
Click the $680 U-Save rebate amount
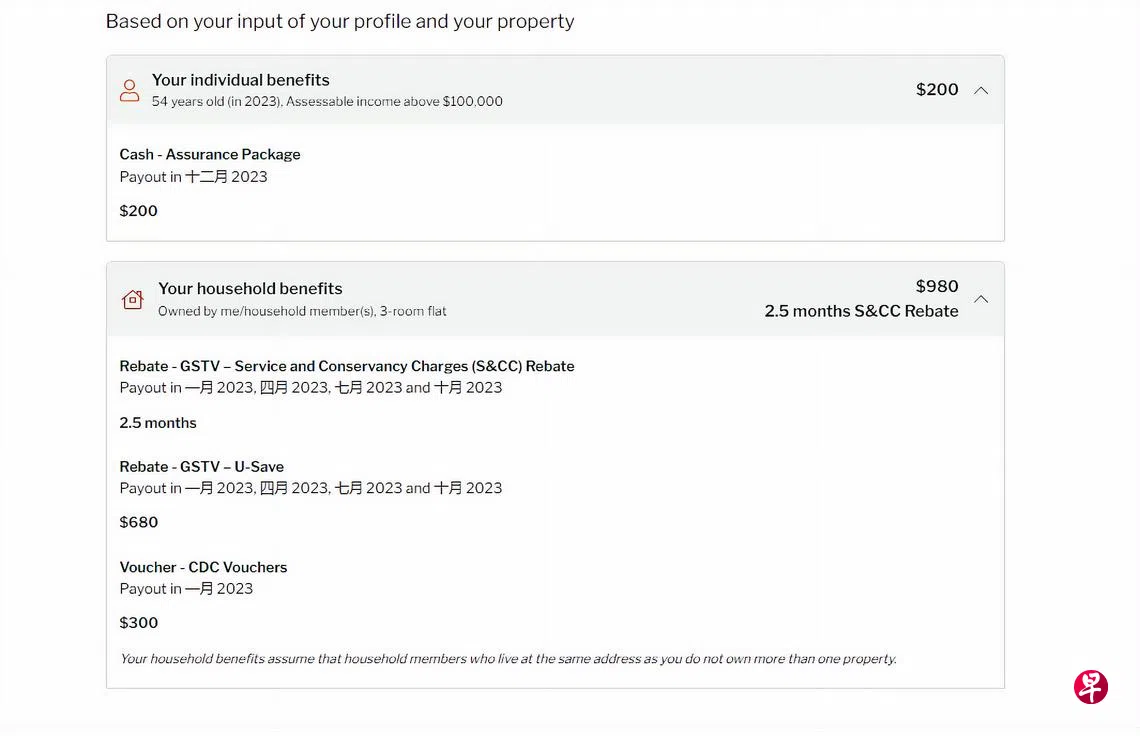point(139,522)
